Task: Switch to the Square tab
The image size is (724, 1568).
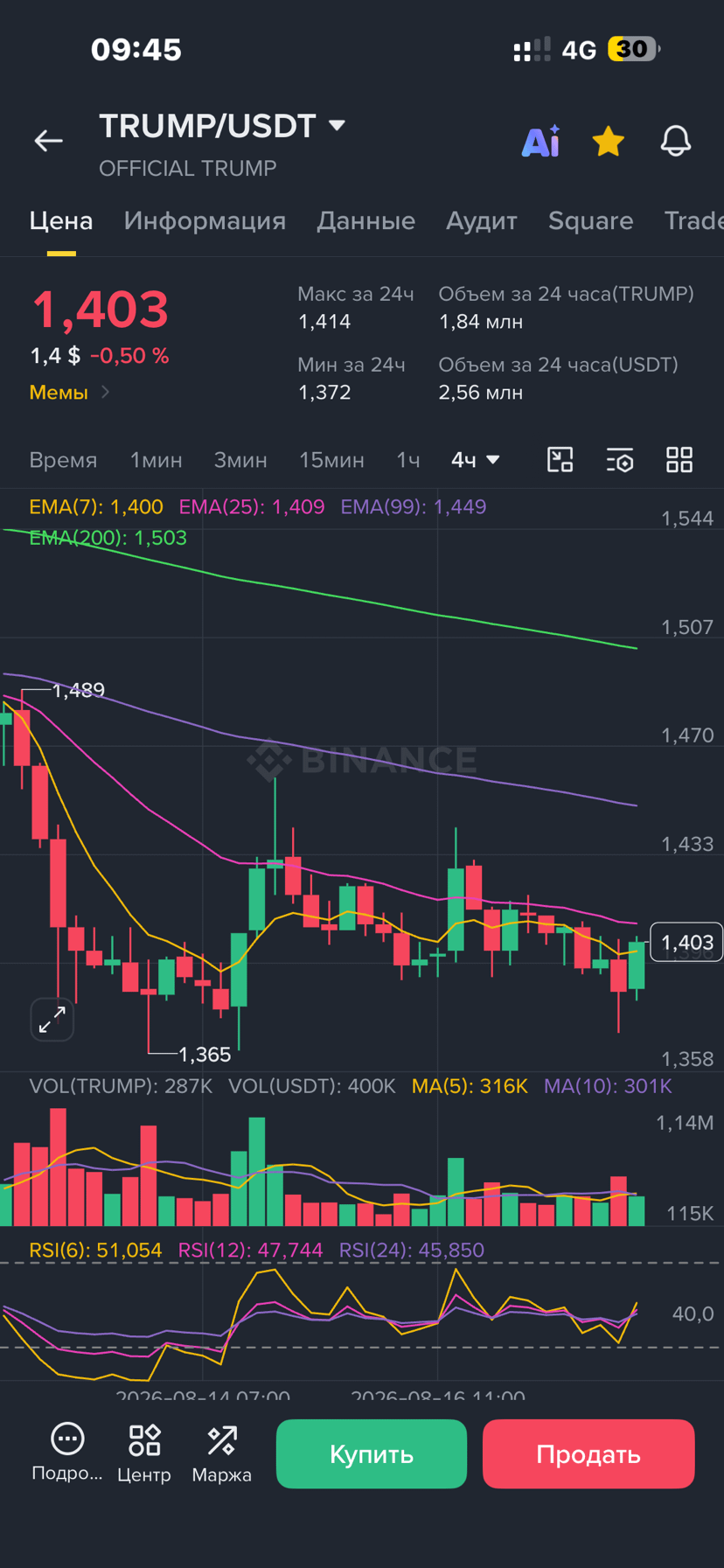Action: click(590, 220)
